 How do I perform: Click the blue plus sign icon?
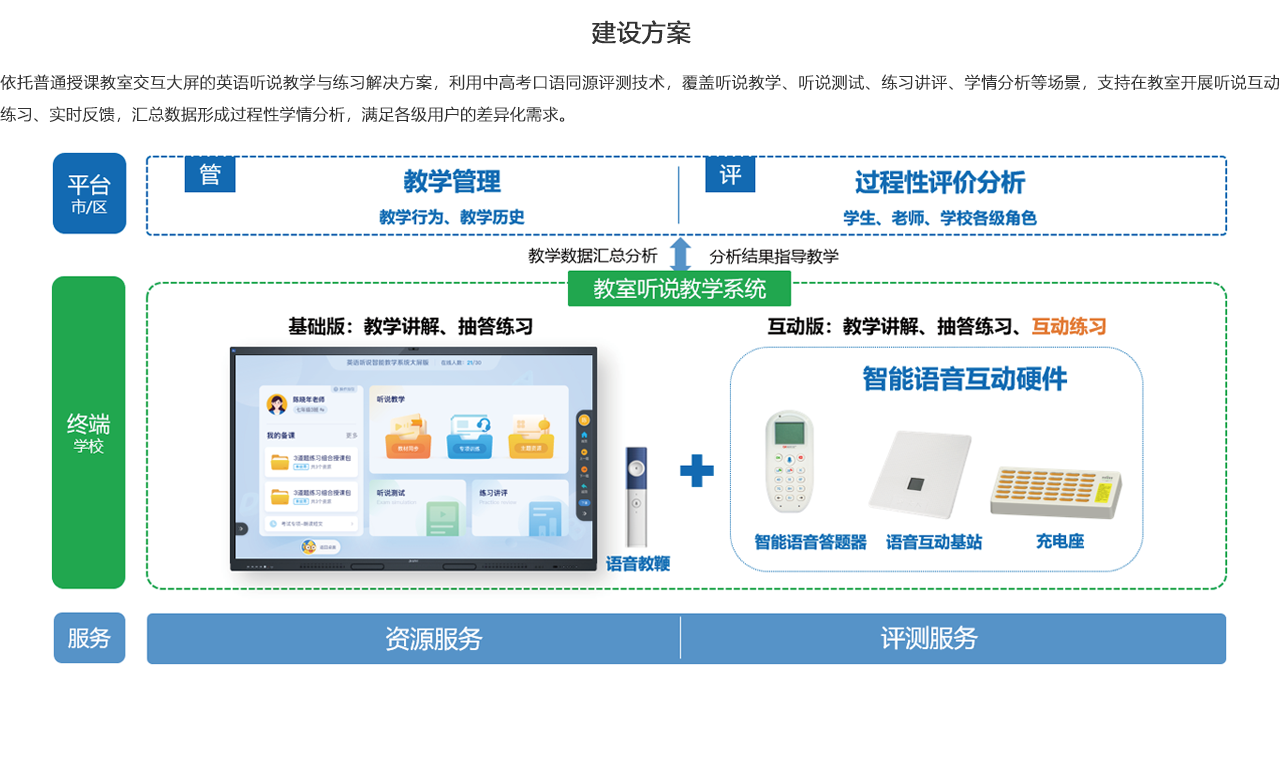[697, 470]
